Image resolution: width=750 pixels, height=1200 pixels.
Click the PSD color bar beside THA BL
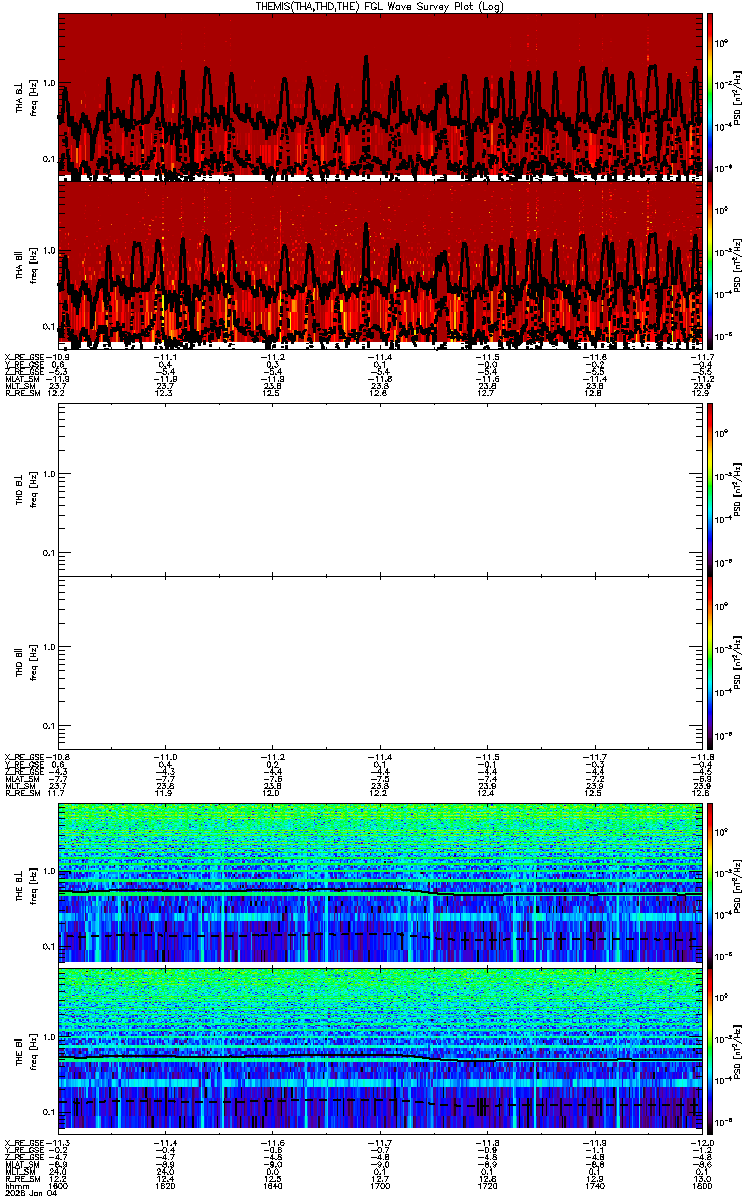(x=711, y=97)
